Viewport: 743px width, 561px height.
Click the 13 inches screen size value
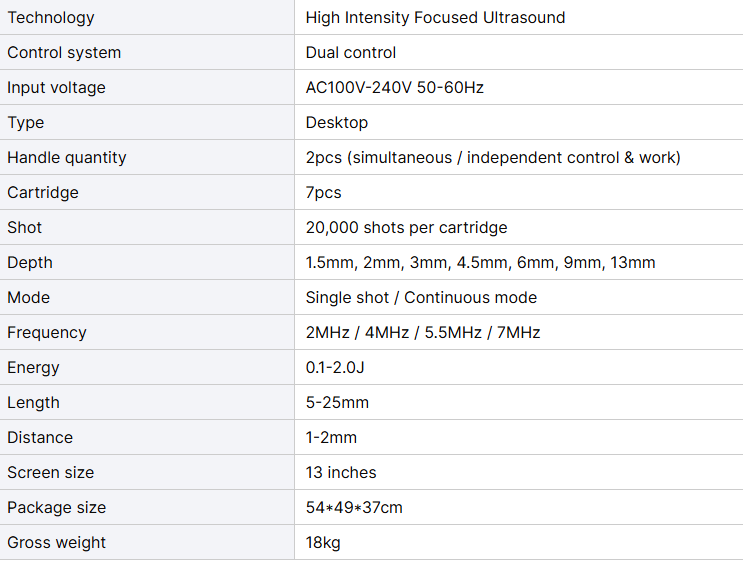pyautogui.click(x=341, y=472)
